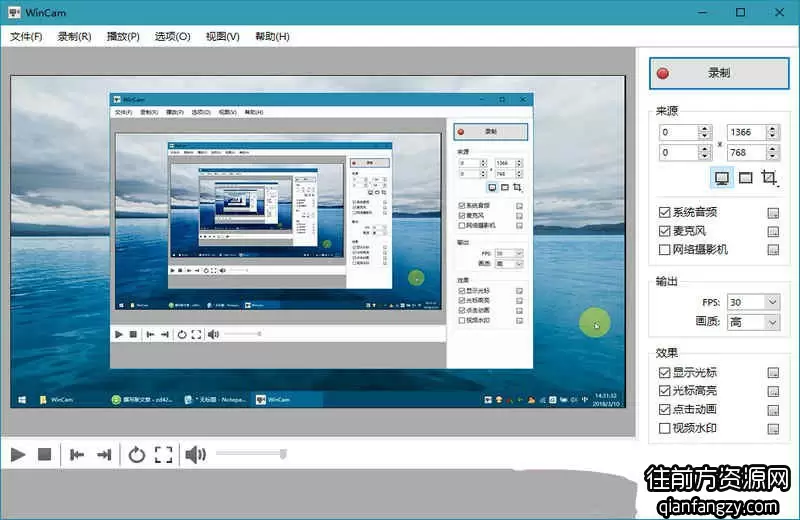The height and width of the screenshot is (520, 800).
Task: Mute the speaker volume icon
Action: (195, 454)
